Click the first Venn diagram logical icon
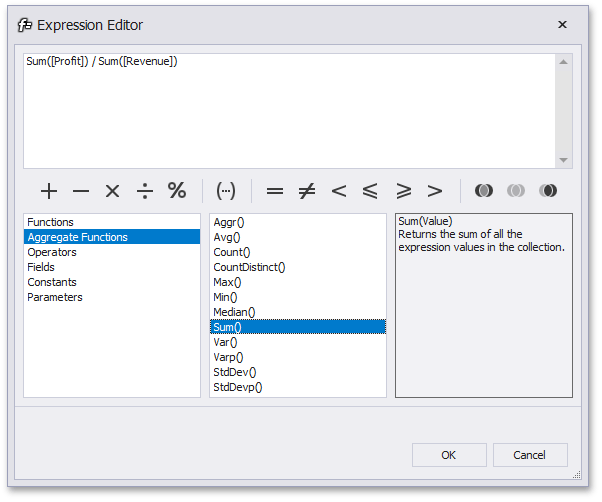The width and height of the screenshot is (602, 502). pyautogui.click(x=483, y=191)
